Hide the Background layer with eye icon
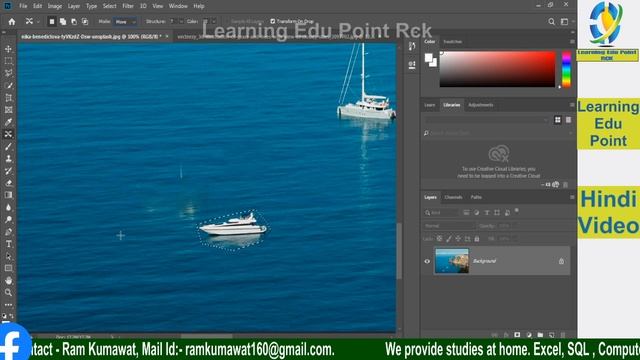640x360 pixels. (x=427, y=261)
